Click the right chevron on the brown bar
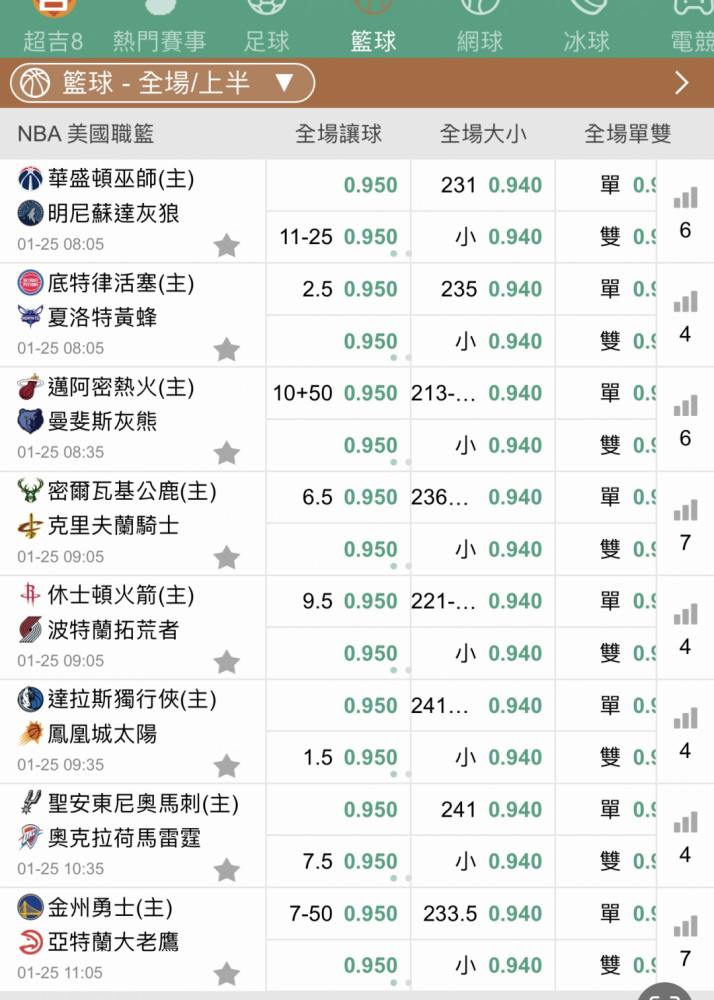Screen dimensions: 714x1000 click(681, 83)
